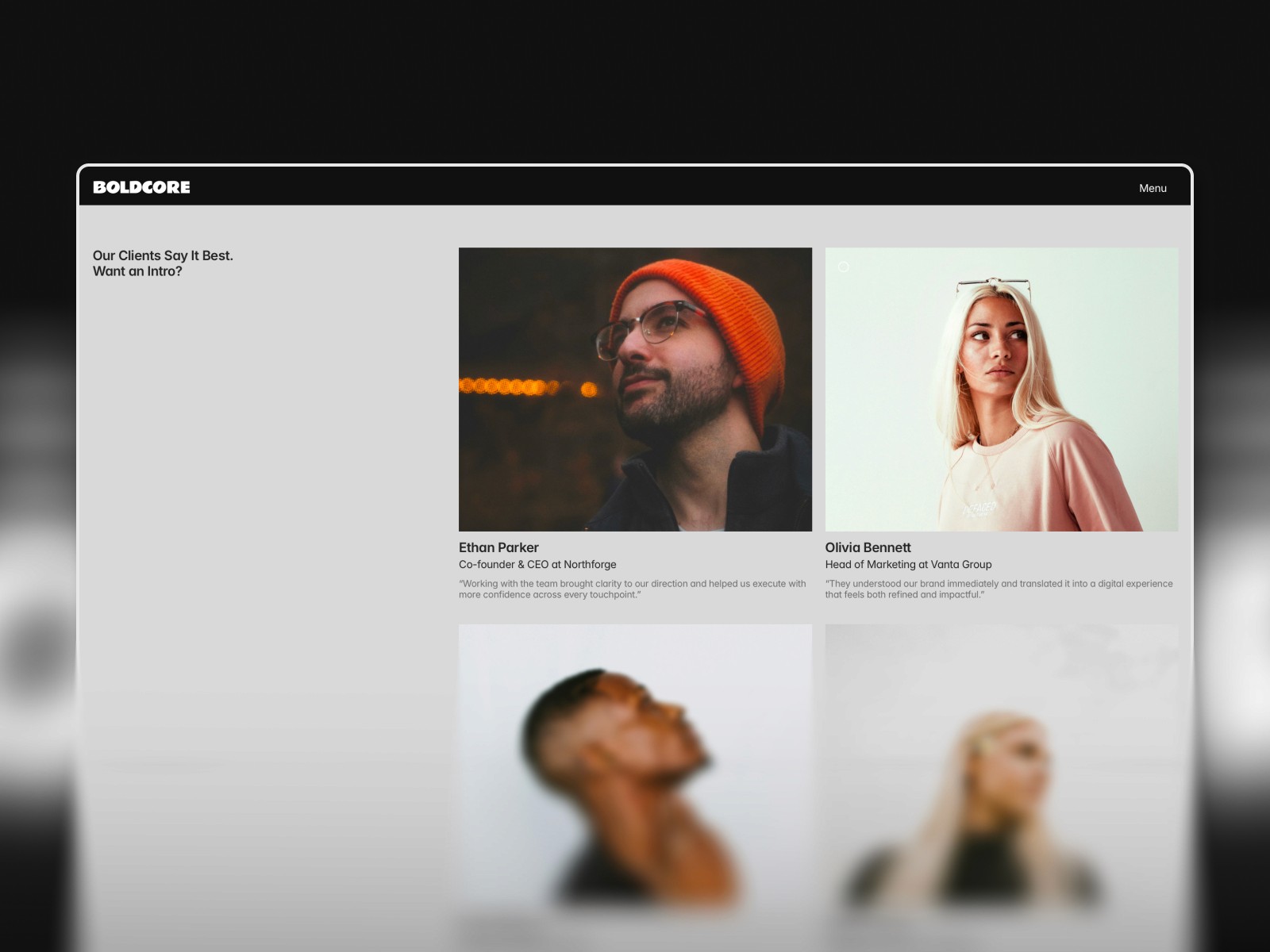
Task: Click the 'Our Clients Say It Best.' heading
Action: [x=163, y=255]
